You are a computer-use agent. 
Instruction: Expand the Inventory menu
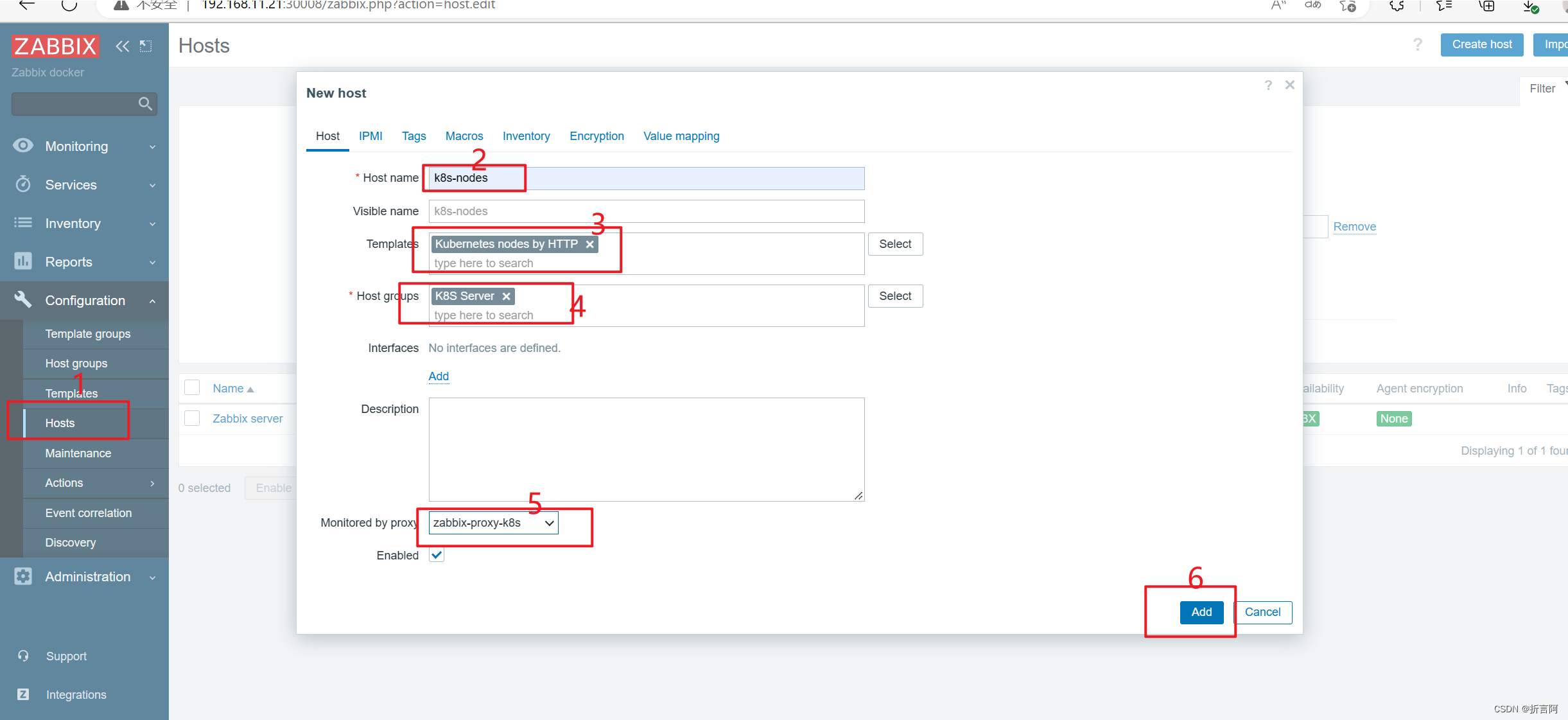tap(153, 224)
